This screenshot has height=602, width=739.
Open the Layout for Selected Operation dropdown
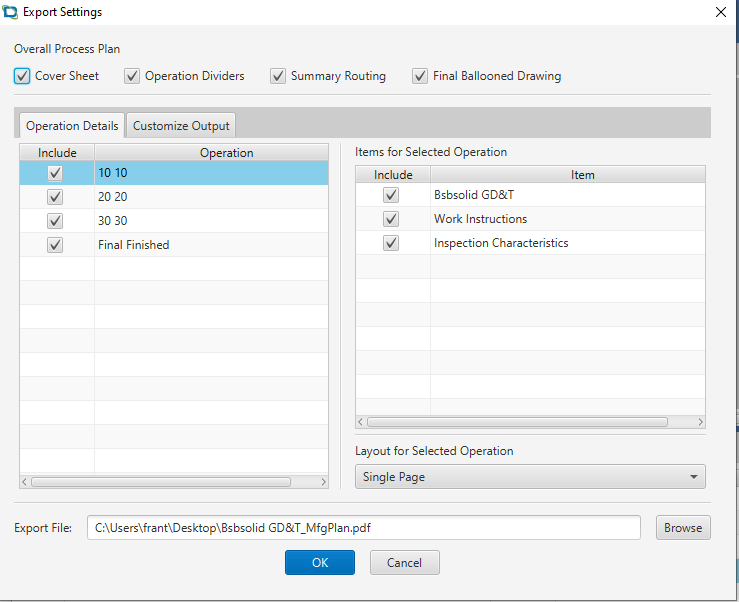[x=530, y=477]
